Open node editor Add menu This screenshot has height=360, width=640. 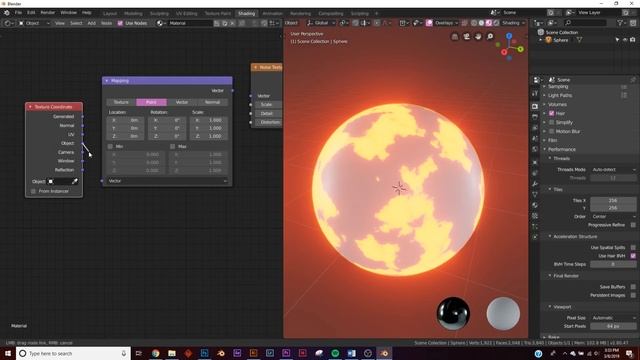coord(91,23)
